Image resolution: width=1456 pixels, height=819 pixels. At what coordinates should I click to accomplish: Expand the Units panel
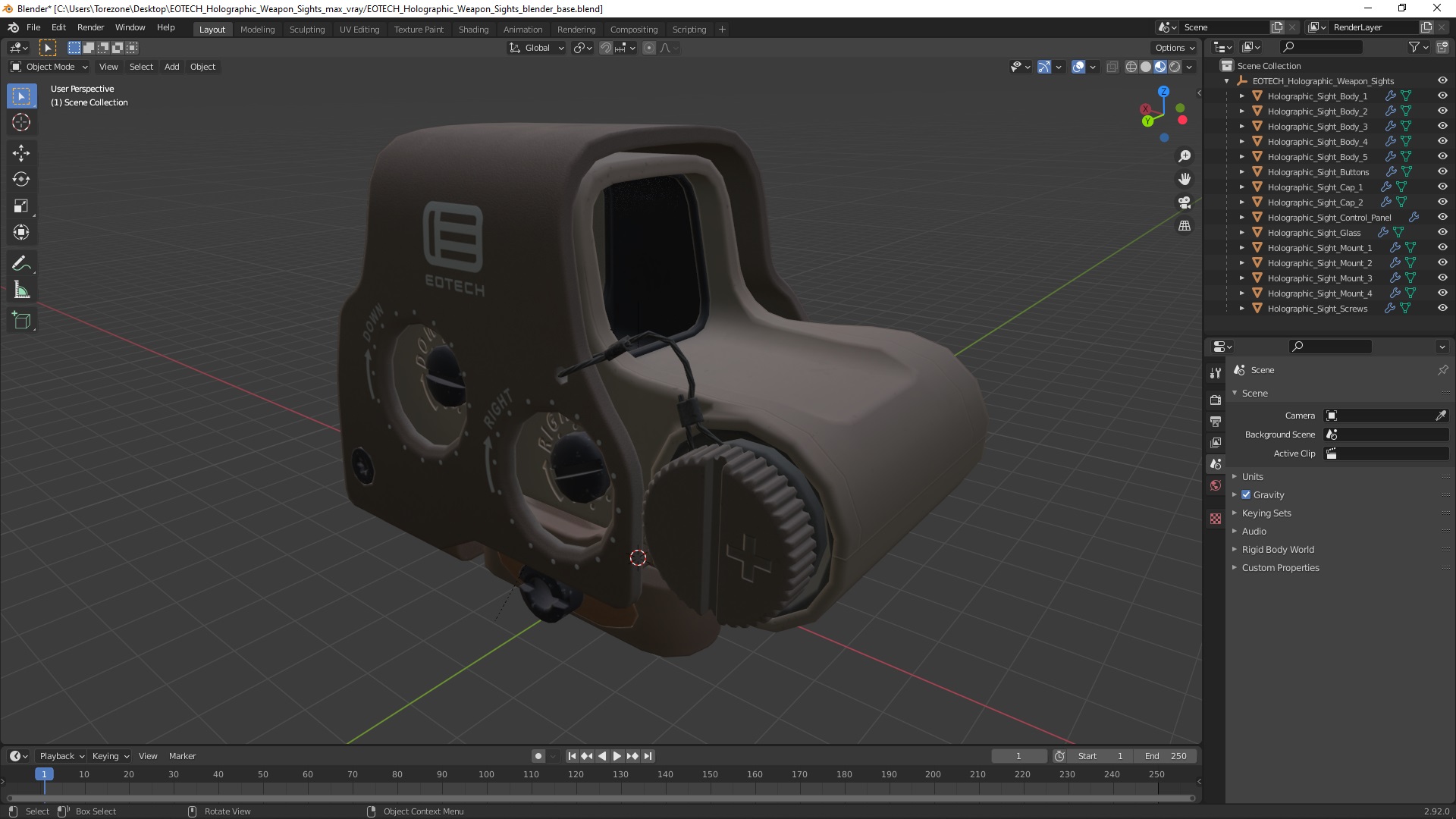pos(1252,476)
